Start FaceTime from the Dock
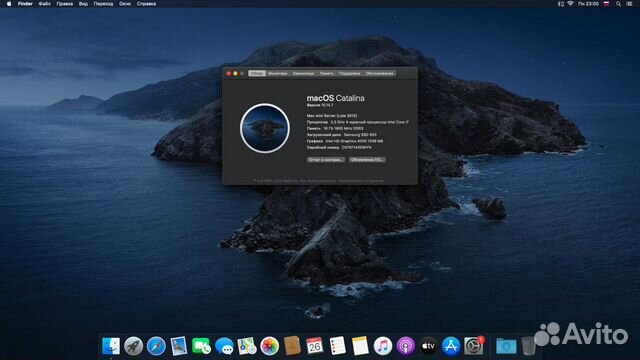Viewport: 640px width, 360px height. click(x=201, y=346)
